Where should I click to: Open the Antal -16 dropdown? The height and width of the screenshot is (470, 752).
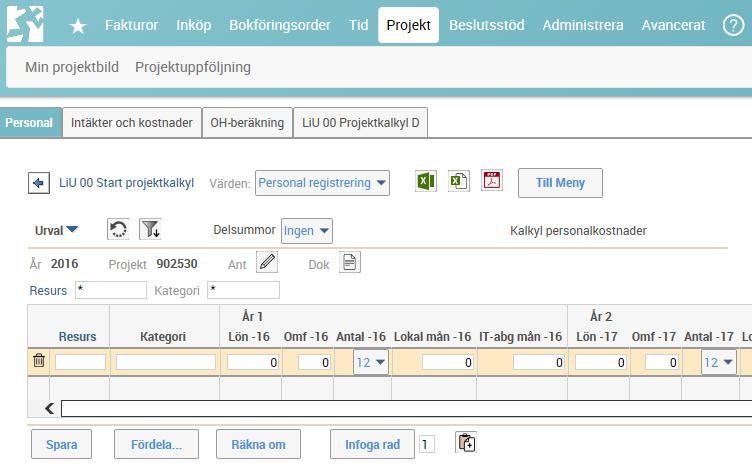coord(371,362)
